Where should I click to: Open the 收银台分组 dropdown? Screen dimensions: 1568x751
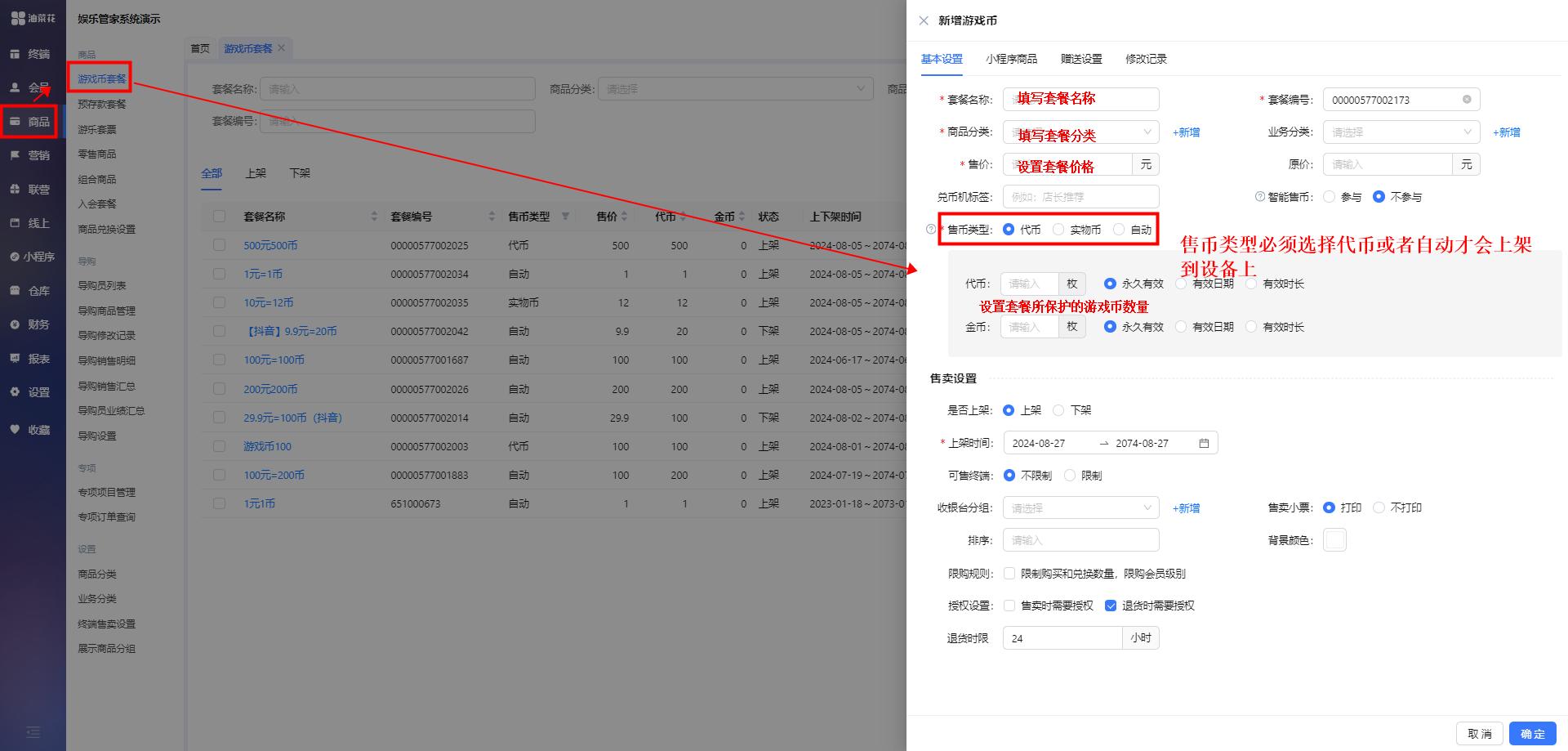[1081, 508]
